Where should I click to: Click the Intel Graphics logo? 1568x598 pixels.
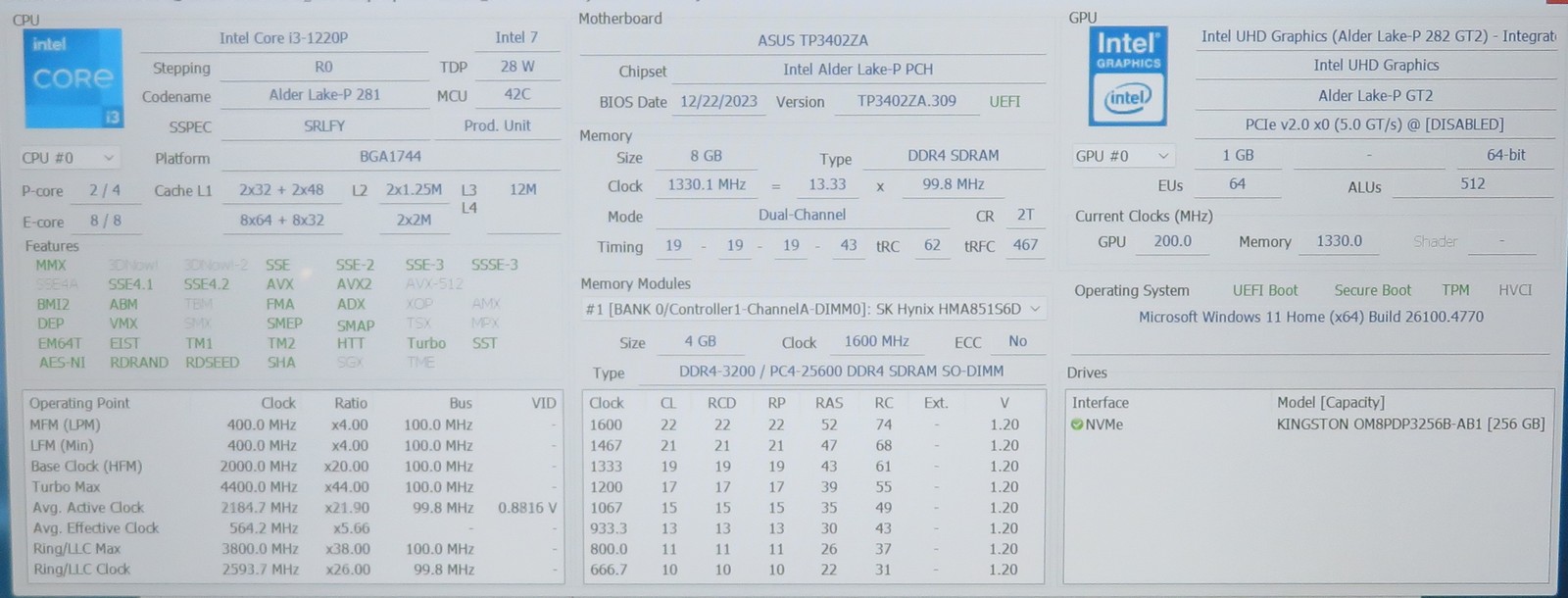click(1128, 75)
